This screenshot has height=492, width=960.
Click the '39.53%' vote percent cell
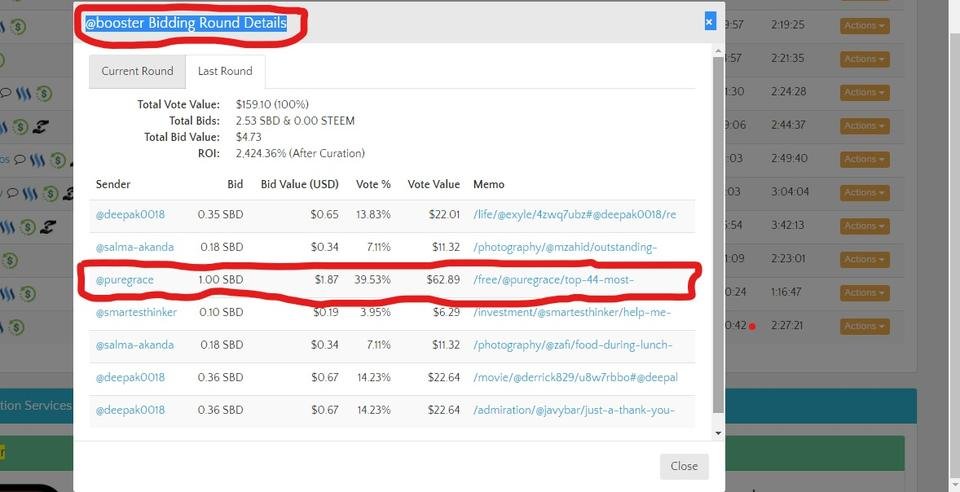[x=372, y=280]
